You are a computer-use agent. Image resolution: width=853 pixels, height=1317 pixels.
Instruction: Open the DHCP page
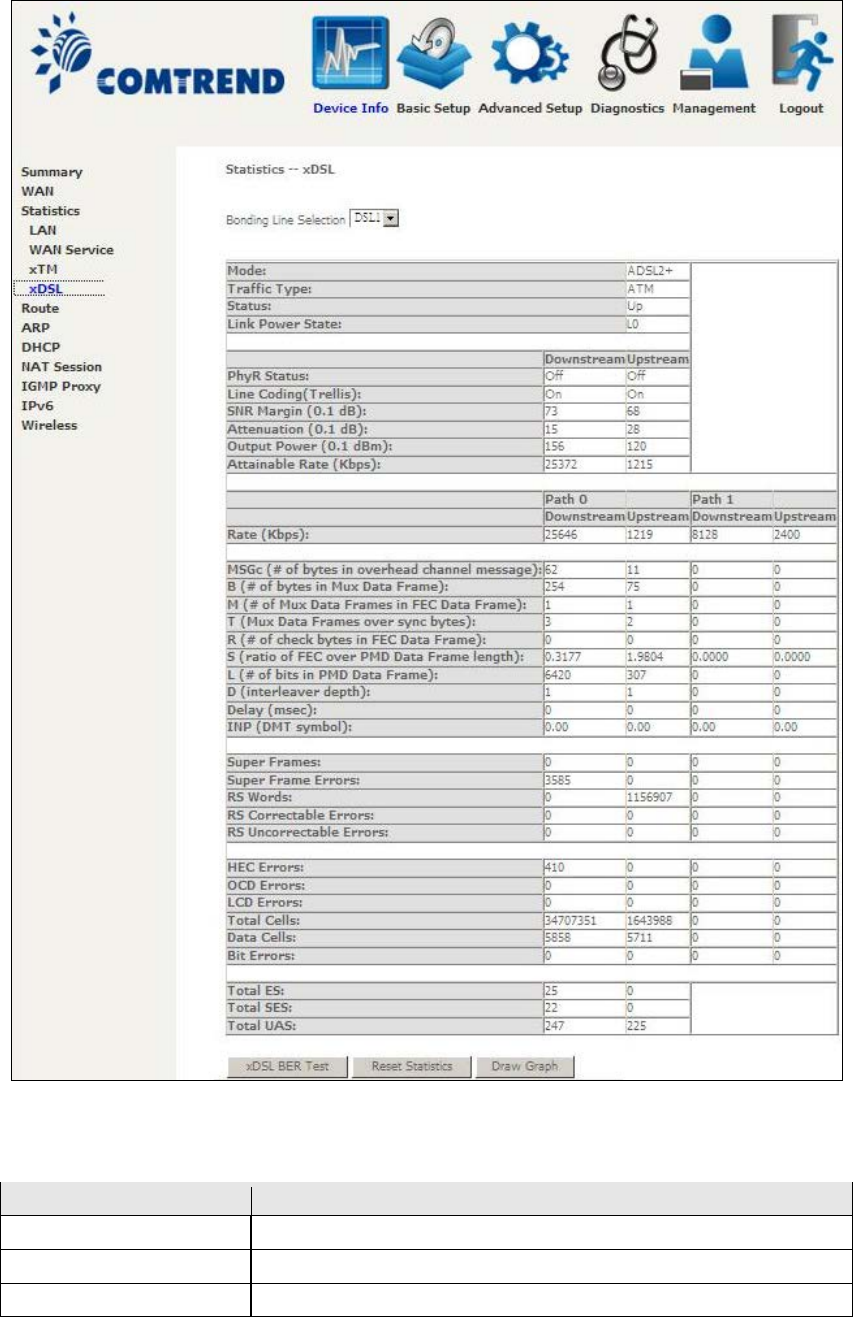click(40, 347)
